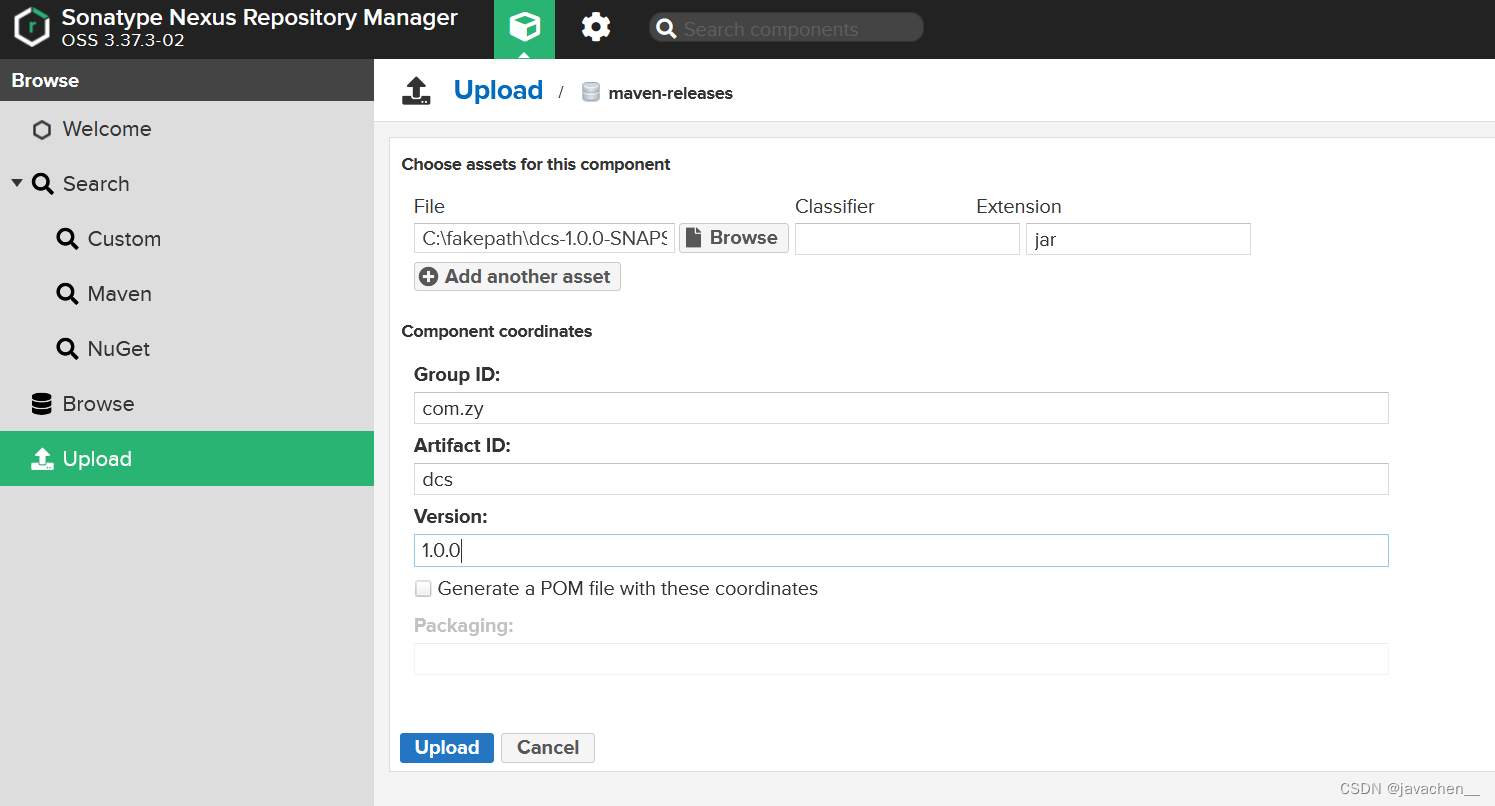Enable Generate a POM file checkbox

pyautogui.click(x=424, y=589)
